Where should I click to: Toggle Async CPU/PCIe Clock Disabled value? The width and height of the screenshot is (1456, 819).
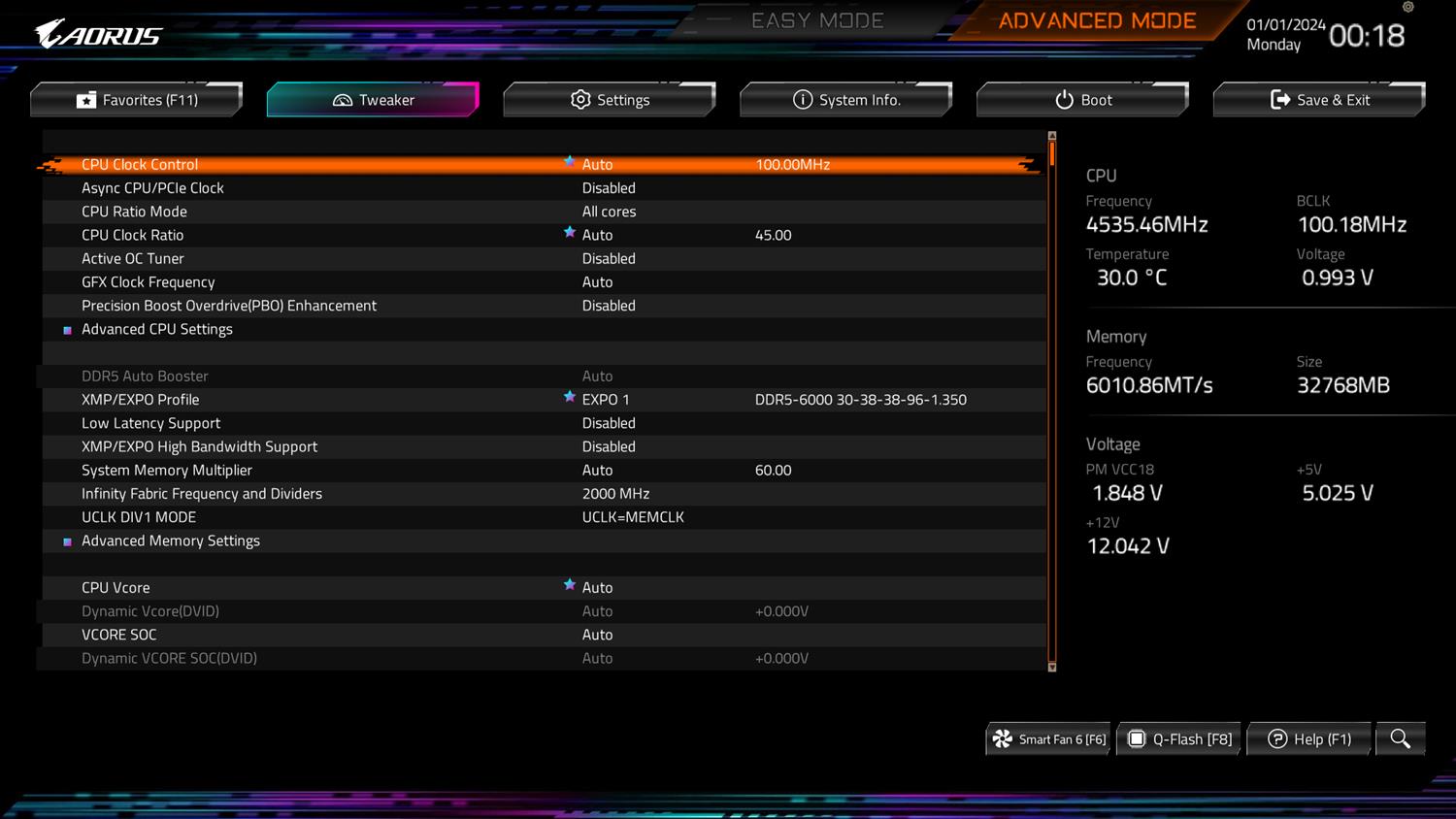609,188
